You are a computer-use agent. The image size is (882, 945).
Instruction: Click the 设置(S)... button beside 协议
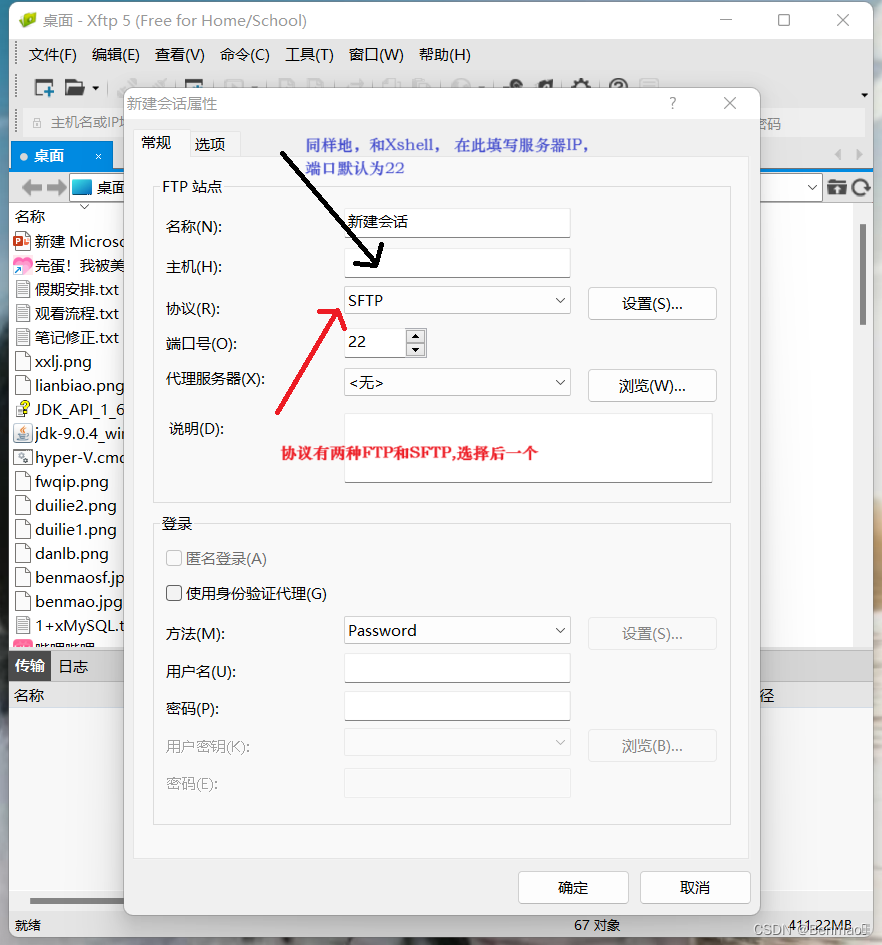point(652,303)
